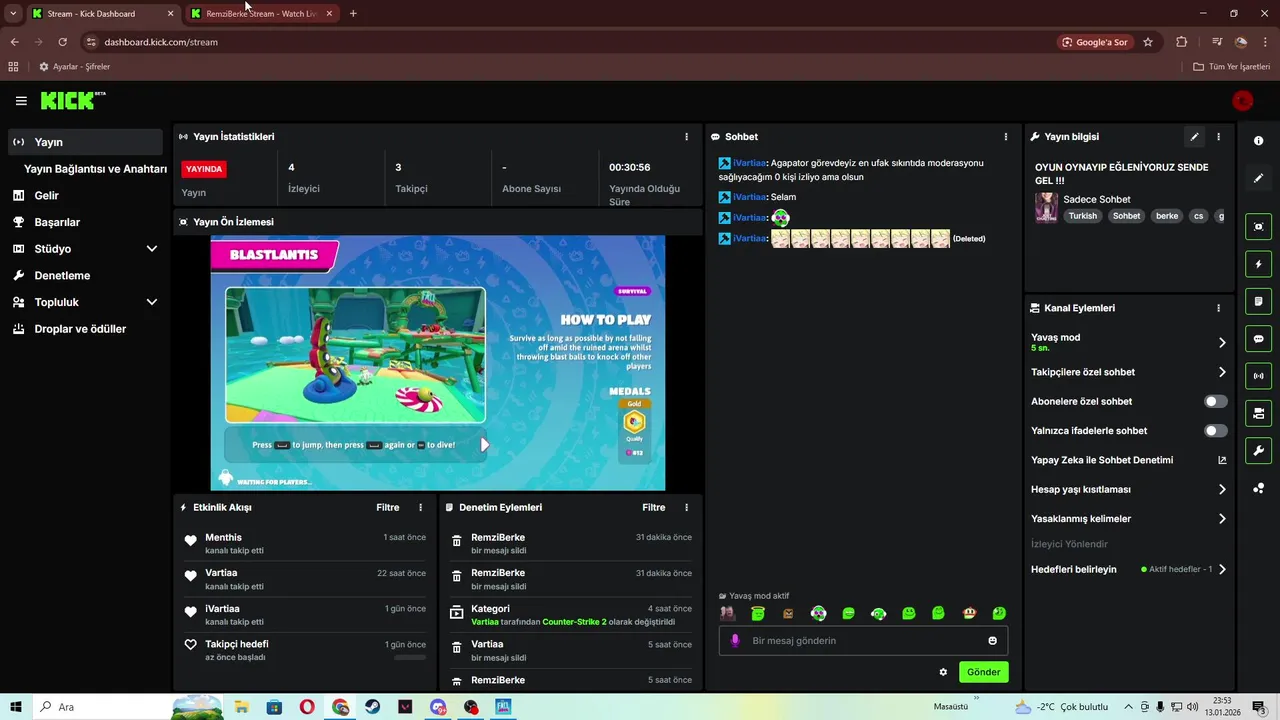Toggle the wrench icon in right sidebar

coord(1259,451)
